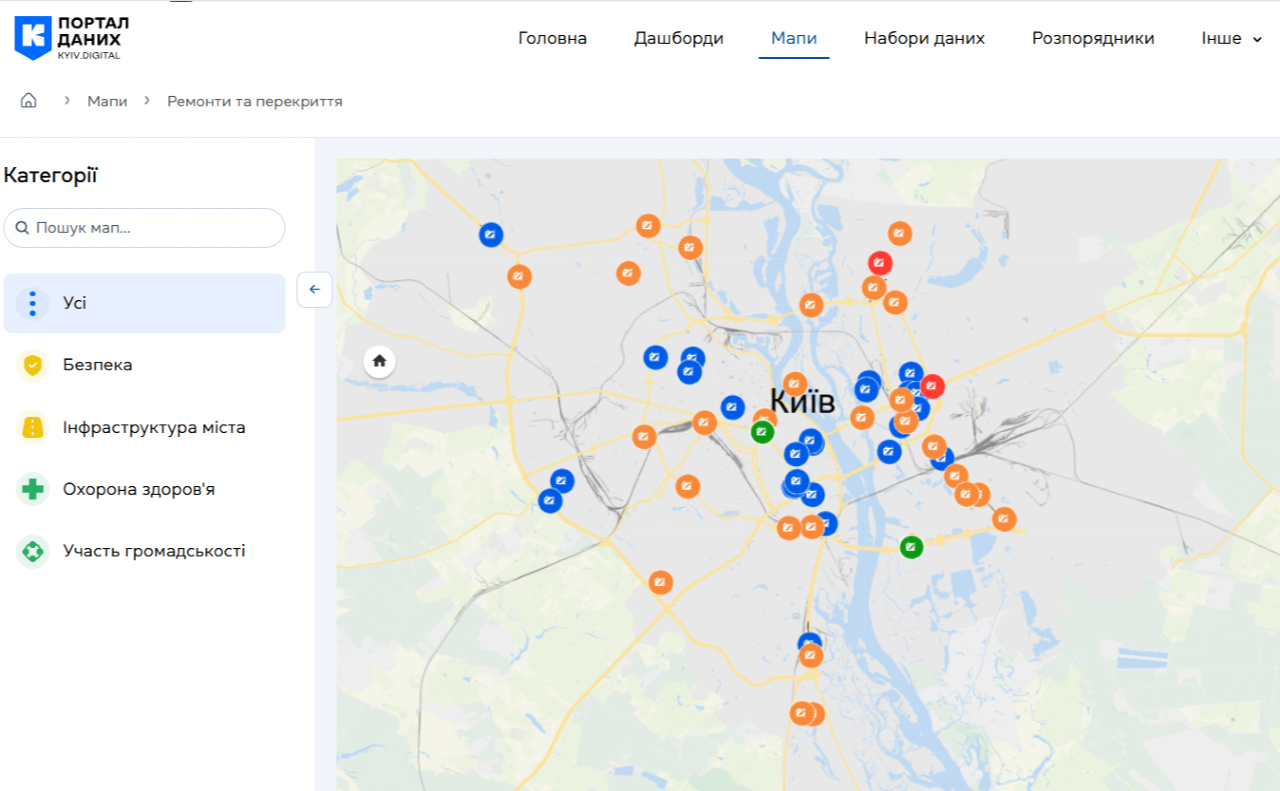Viewport: 1280px width, 791px height.
Task: Select the Усі category
Action: [x=145, y=303]
